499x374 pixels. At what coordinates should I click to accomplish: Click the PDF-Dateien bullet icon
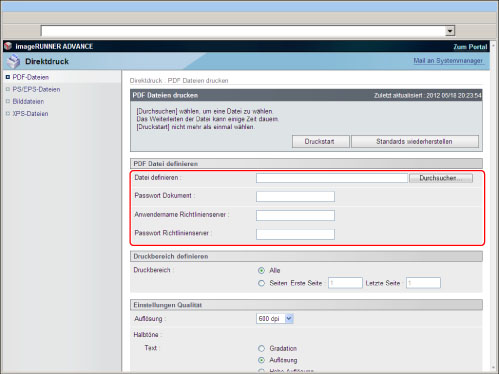tap(8, 77)
